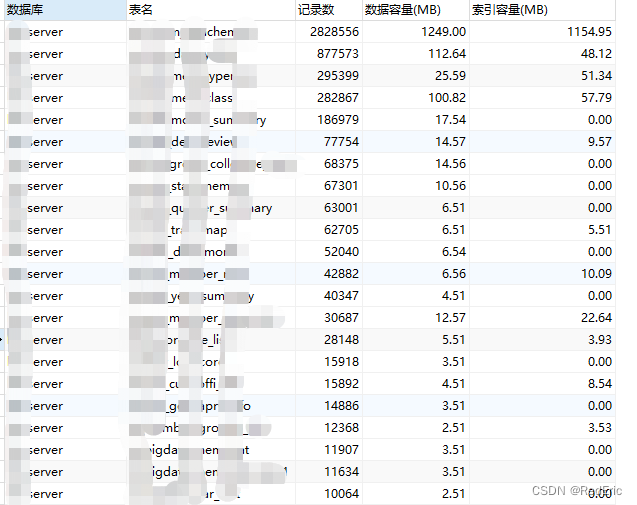Click the table name cell in the 63001 row
The height and width of the screenshot is (505, 637).
click(x=211, y=208)
